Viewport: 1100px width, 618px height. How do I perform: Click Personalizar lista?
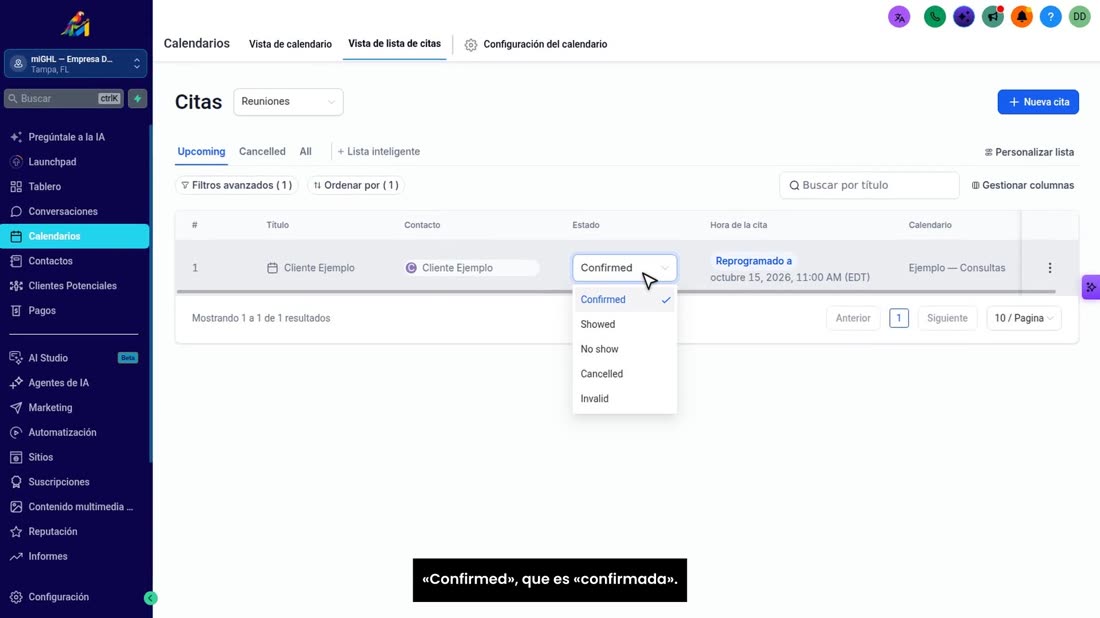click(1029, 152)
